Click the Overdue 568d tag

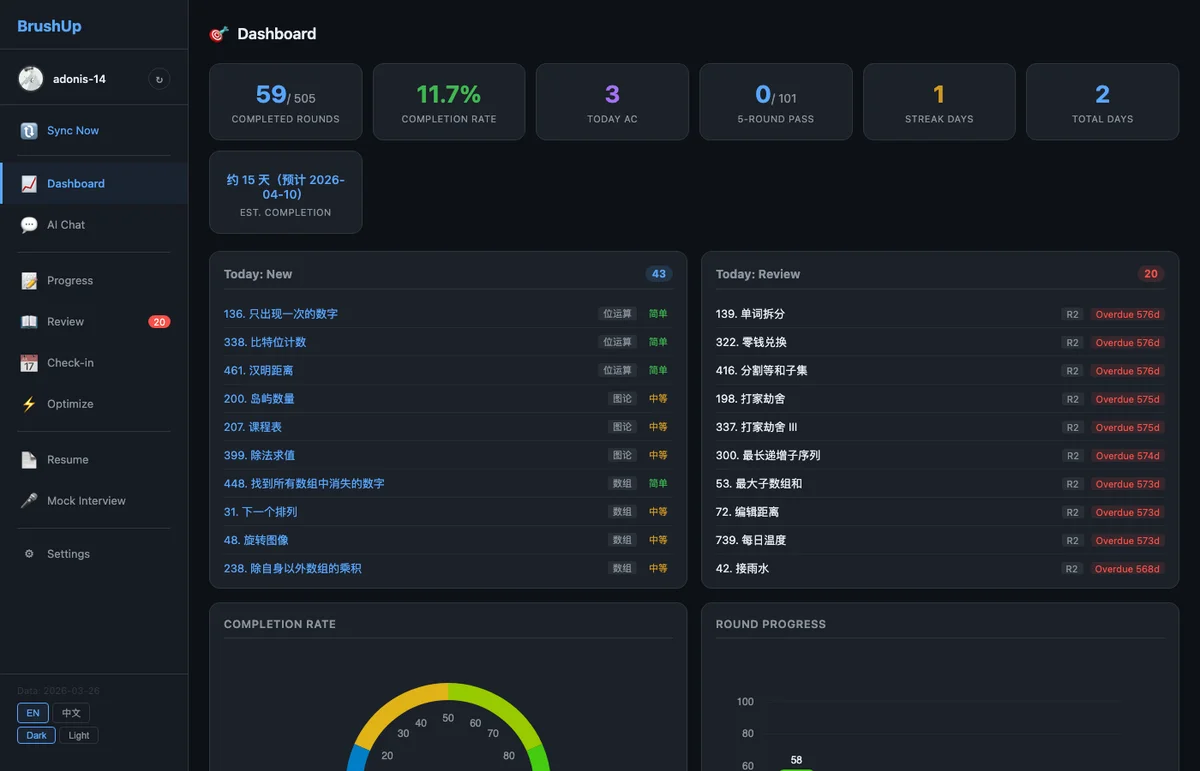[x=1127, y=569]
